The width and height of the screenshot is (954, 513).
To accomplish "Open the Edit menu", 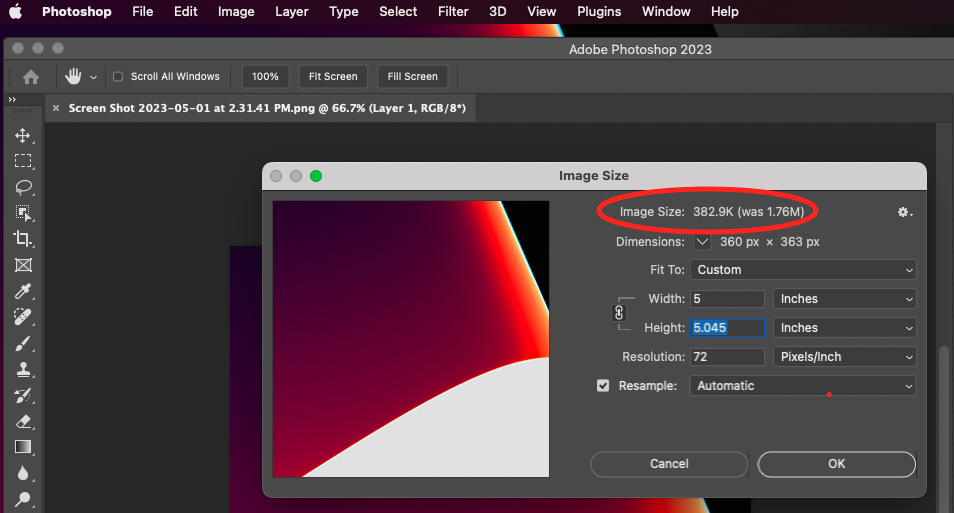I will click(x=186, y=12).
